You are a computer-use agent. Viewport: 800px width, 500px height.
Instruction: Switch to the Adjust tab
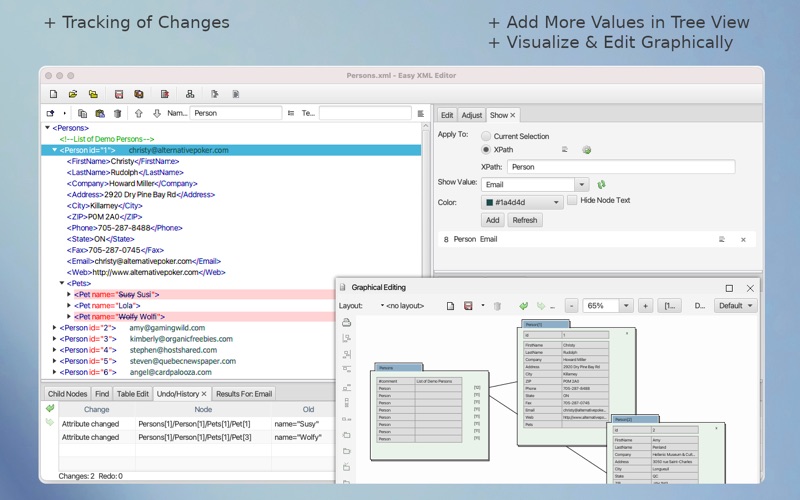(x=471, y=115)
